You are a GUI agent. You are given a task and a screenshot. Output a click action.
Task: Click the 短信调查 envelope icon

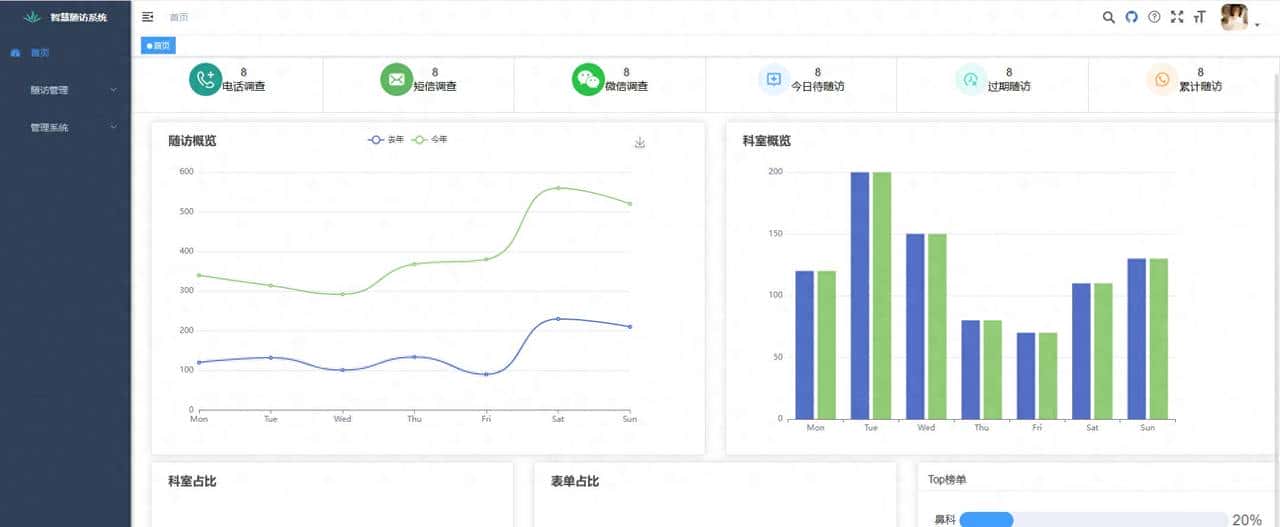point(396,80)
